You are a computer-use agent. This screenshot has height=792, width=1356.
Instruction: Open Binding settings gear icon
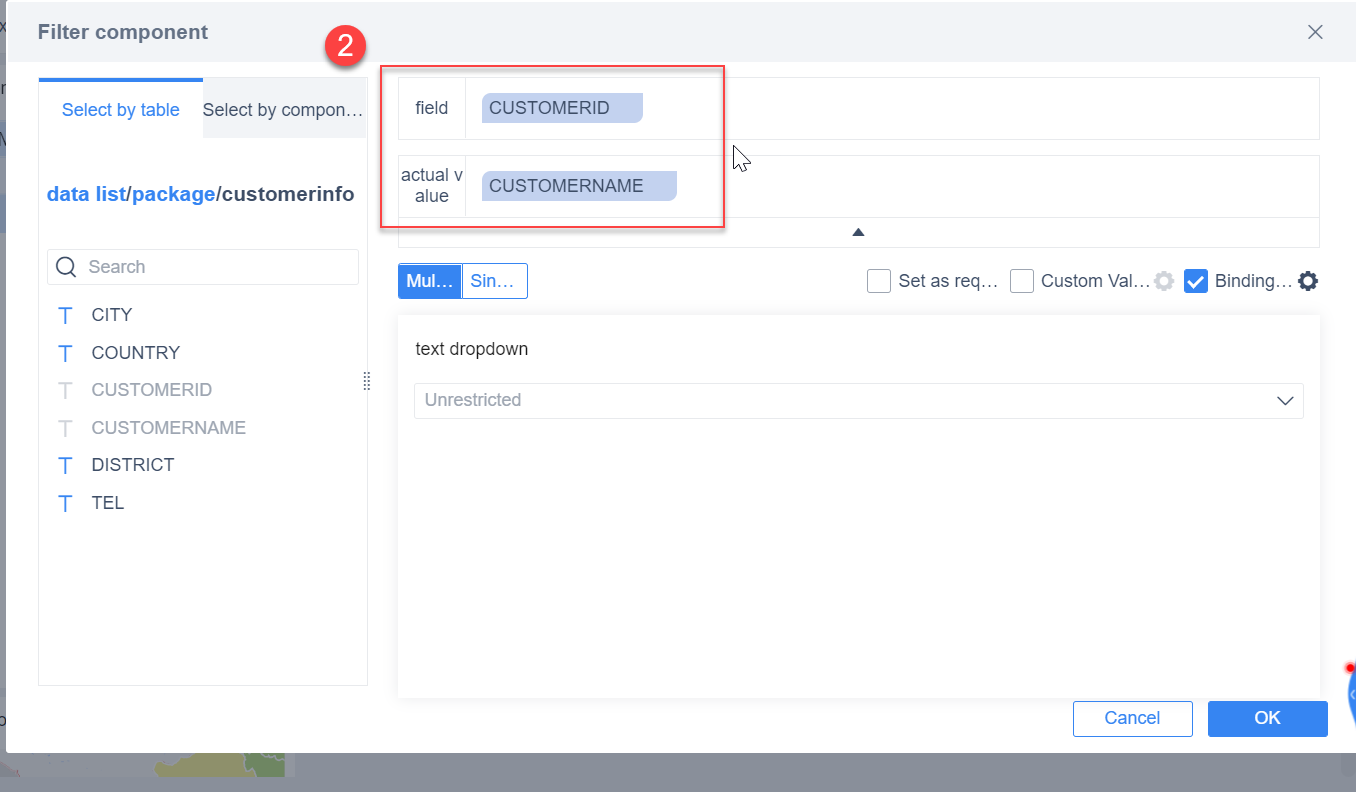click(1308, 281)
